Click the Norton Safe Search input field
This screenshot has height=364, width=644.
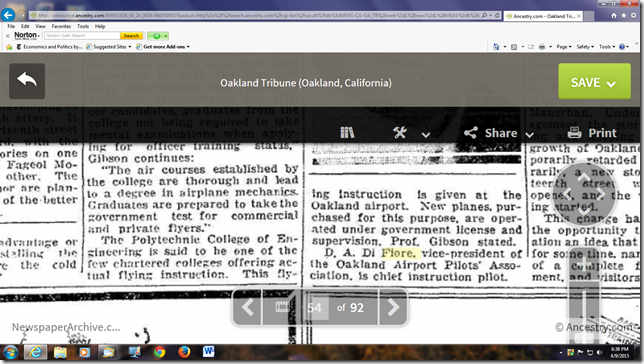[82, 36]
